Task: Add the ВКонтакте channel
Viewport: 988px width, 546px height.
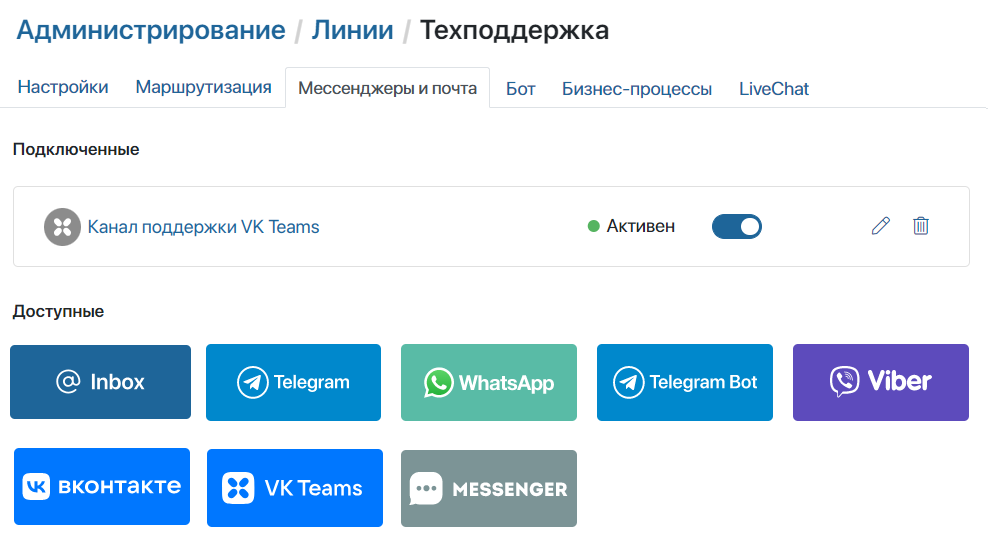Action: [102, 486]
